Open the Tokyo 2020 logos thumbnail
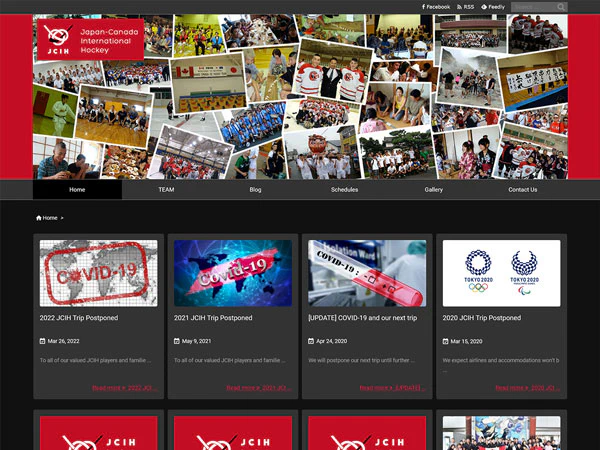Viewport: 600px width, 450px height. click(x=501, y=273)
